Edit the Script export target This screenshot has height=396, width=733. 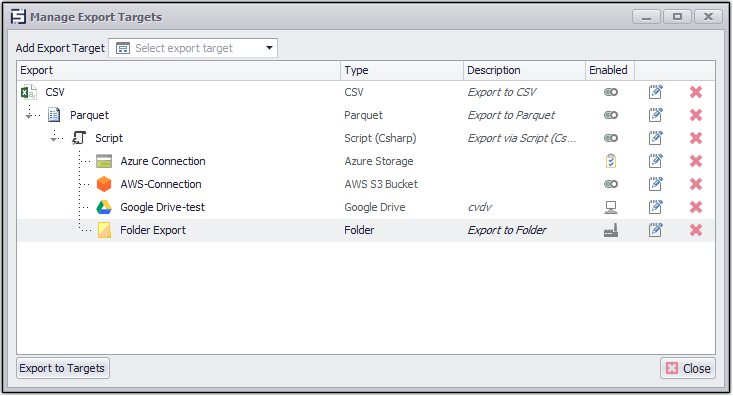coord(655,138)
